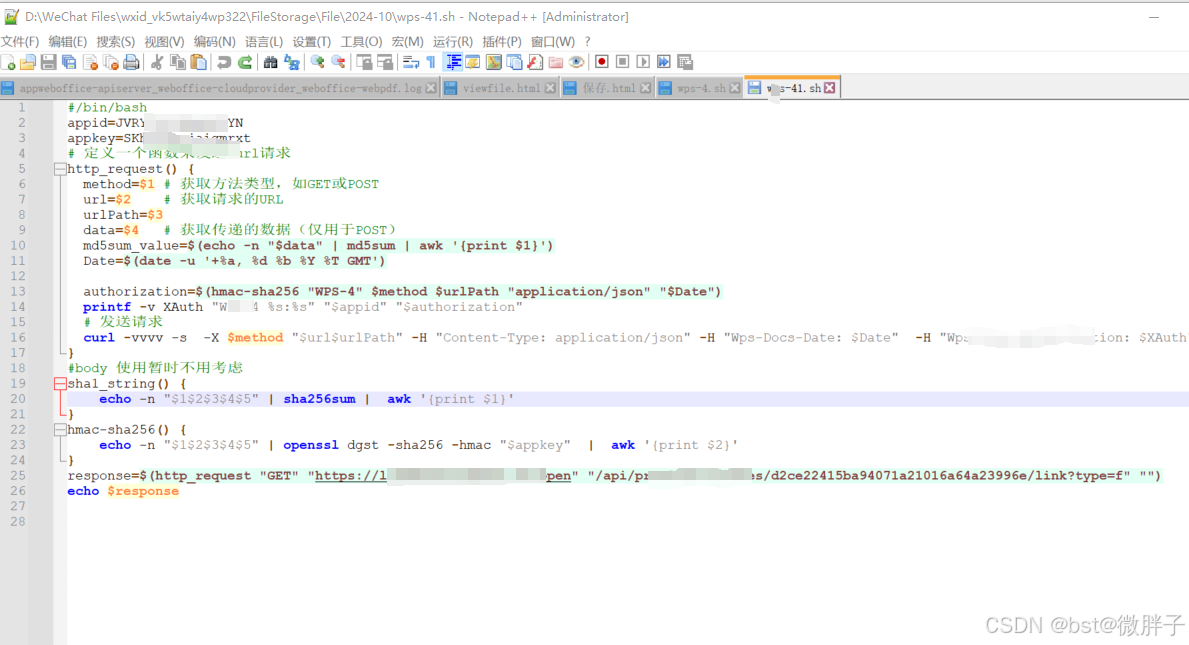Image resolution: width=1189 pixels, height=645 pixels.
Task: Open the 窗口(W) menu
Action: click(x=553, y=42)
